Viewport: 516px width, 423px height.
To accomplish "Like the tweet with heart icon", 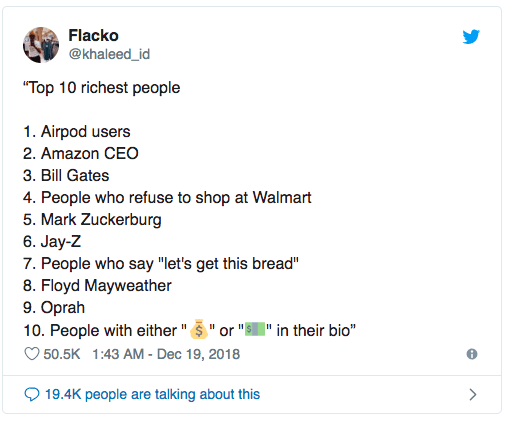I will 32,354.
